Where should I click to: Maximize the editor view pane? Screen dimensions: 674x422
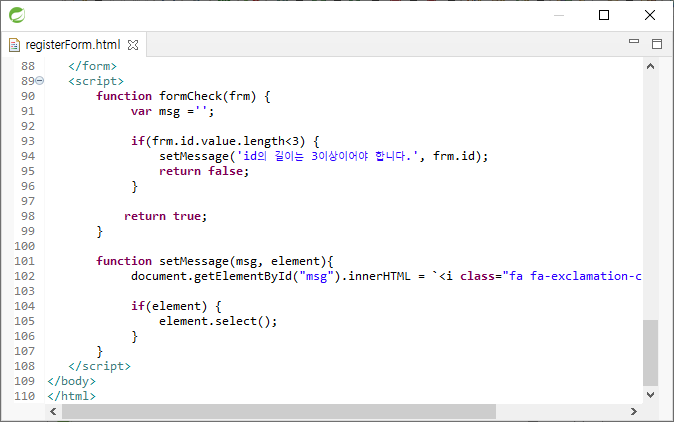[657, 43]
